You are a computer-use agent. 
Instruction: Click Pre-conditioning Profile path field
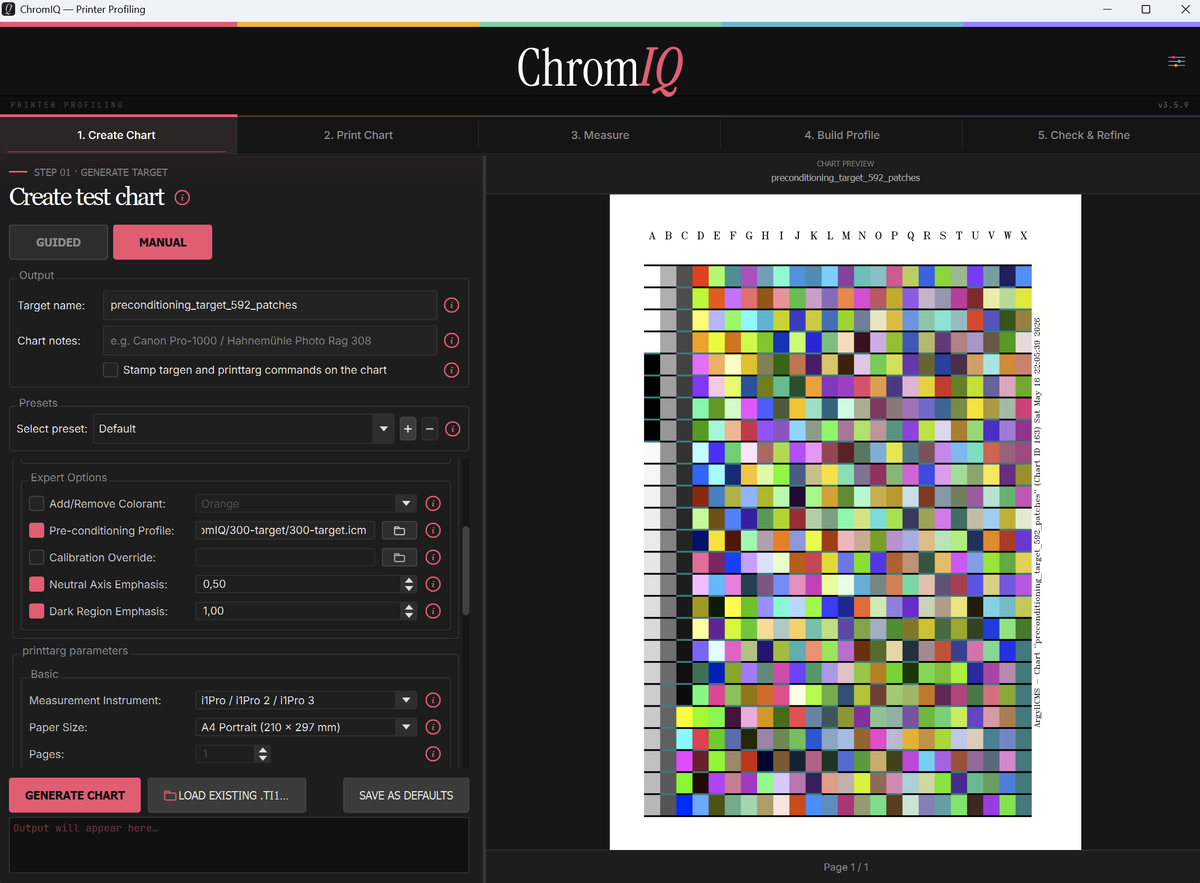[285, 531]
